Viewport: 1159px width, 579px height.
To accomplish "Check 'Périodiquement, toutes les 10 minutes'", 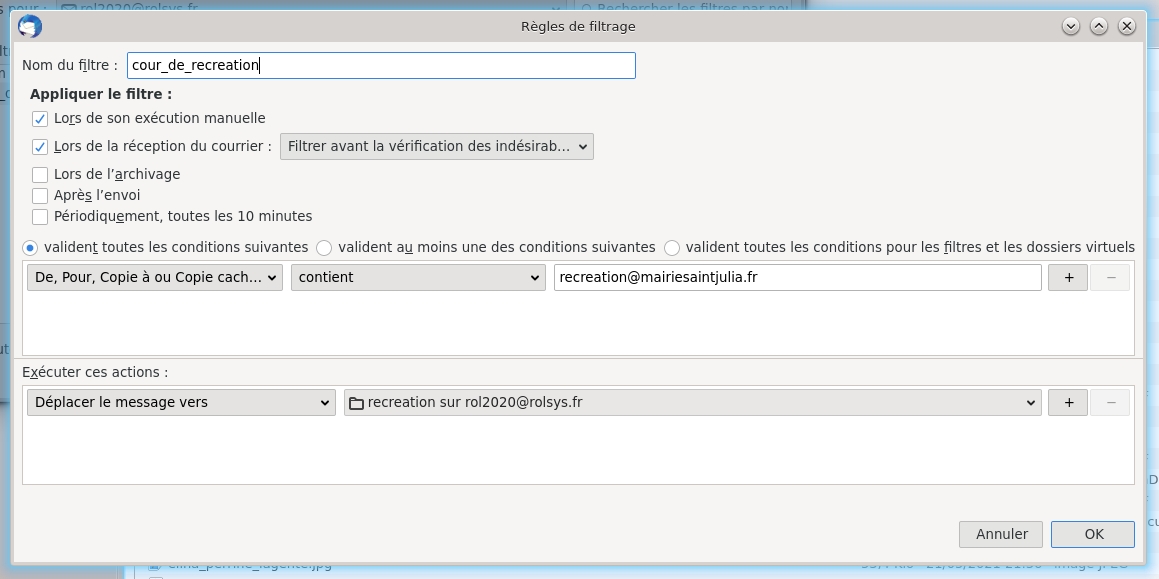I will (40, 217).
